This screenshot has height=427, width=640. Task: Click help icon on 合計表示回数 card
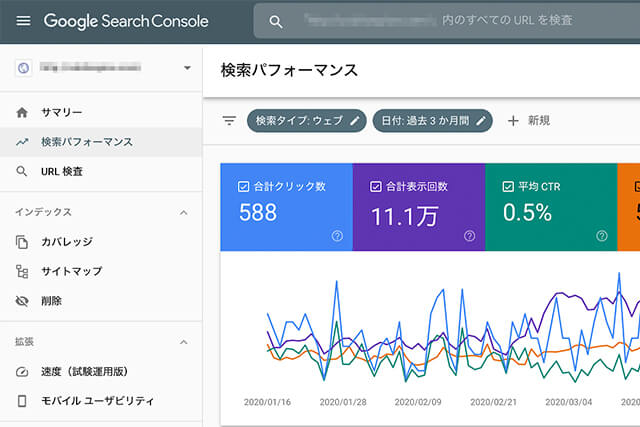[x=469, y=236]
